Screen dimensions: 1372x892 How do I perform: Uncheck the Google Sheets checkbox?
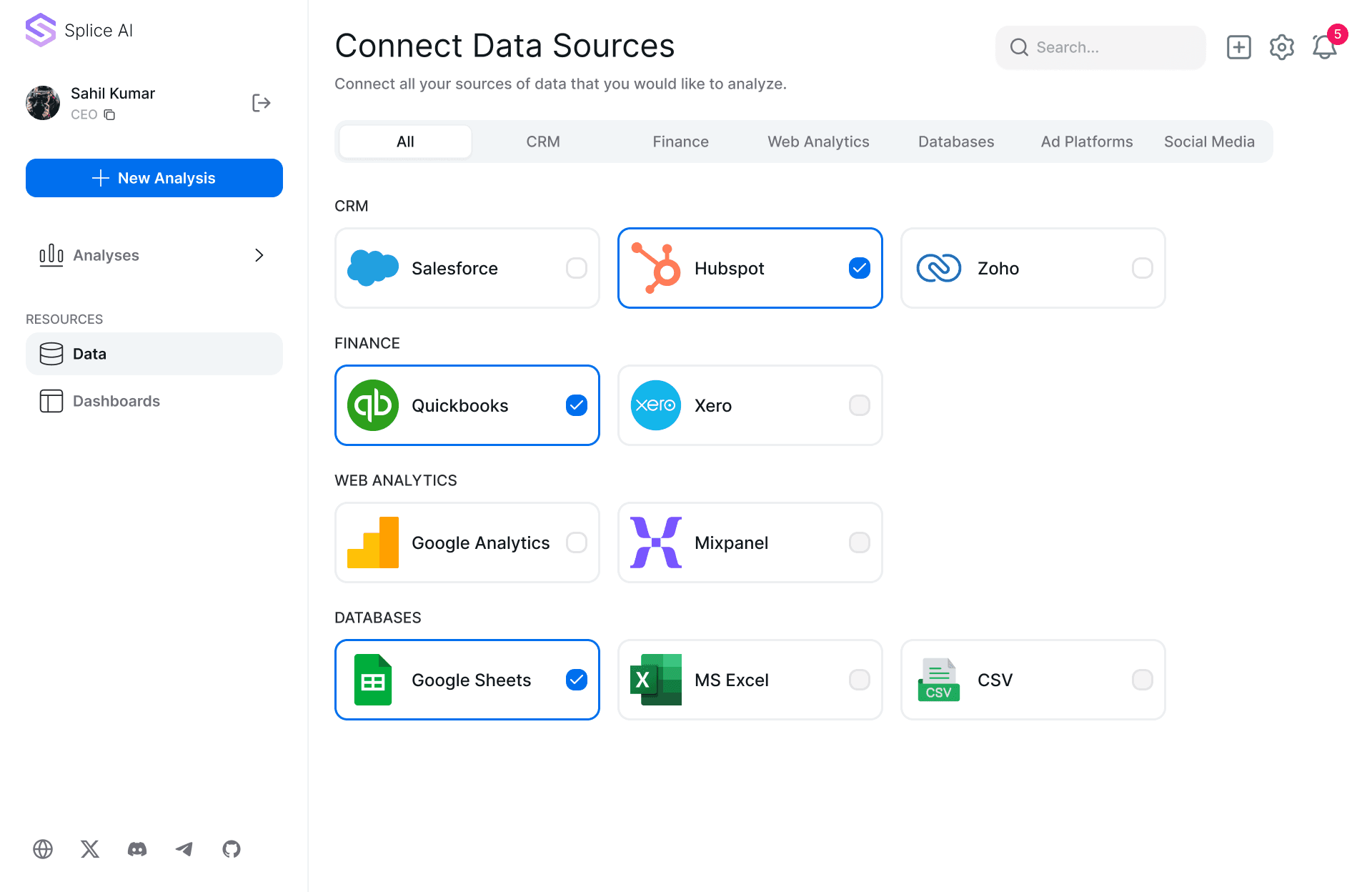pos(577,680)
